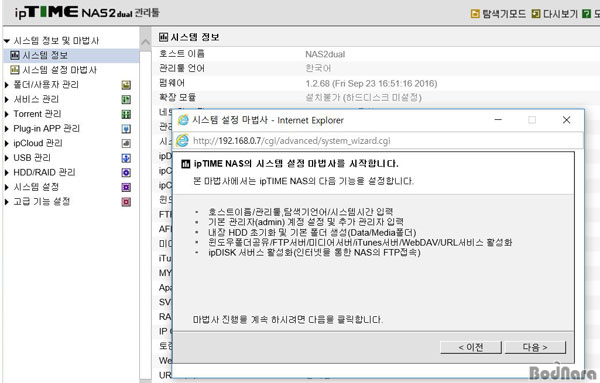Open 시스템 설정 마법사 in the sidebar
The image size is (600, 383).
click(x=60, y=70)
